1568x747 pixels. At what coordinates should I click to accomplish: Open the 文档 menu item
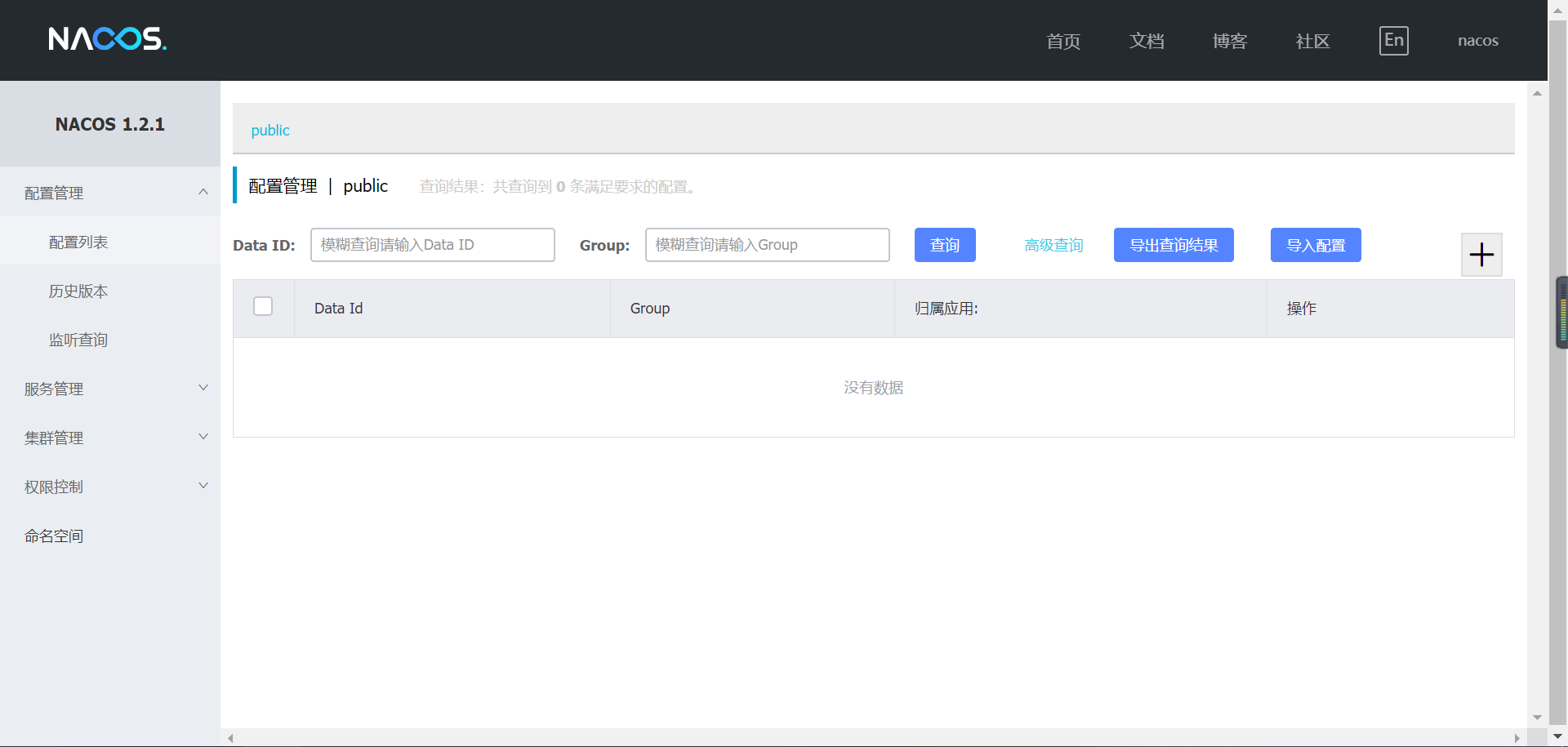click(1147, 41)
